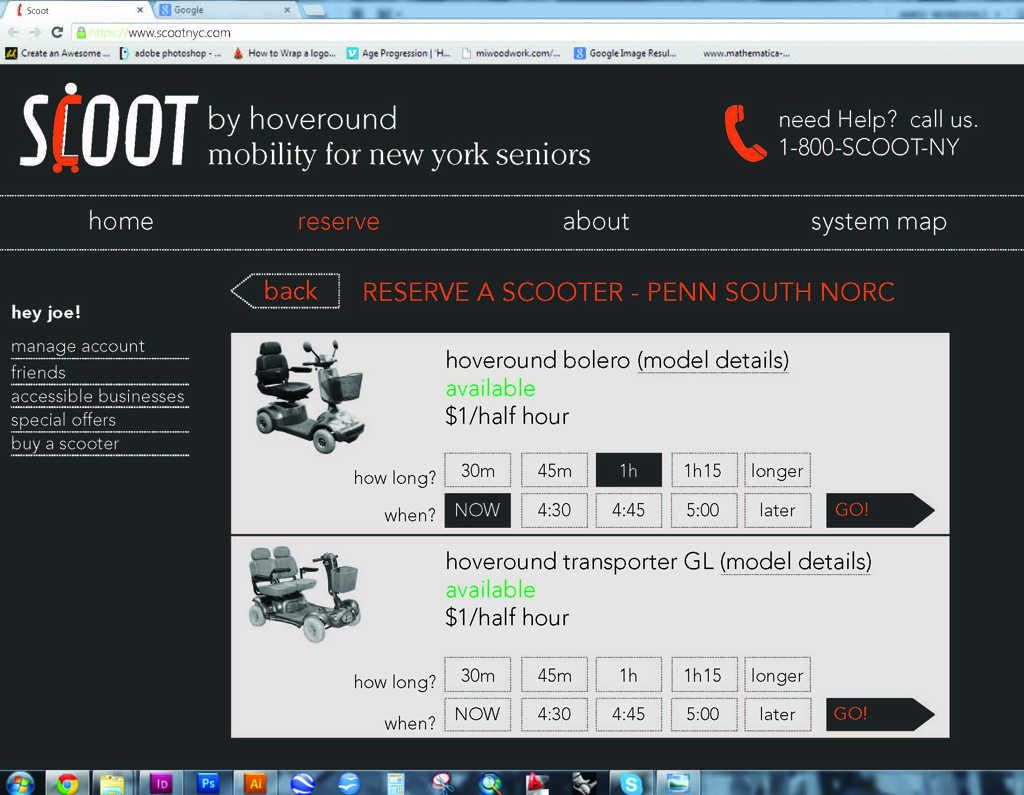Pick 'longer' duration for transporter GL
The image size is (1024, 795).
tap(777, 675)
